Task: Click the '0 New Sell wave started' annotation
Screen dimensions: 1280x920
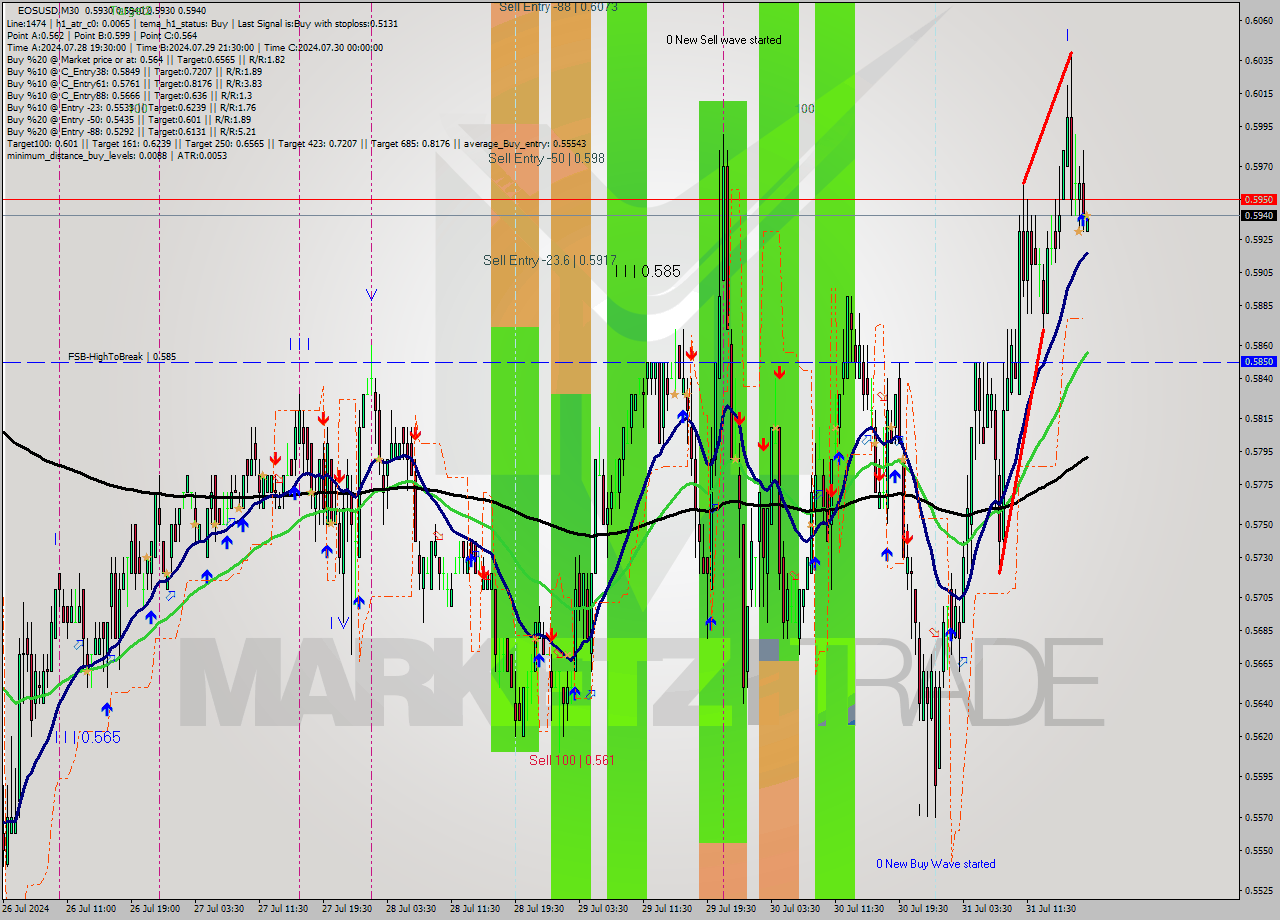Action: tap(724, 40)
